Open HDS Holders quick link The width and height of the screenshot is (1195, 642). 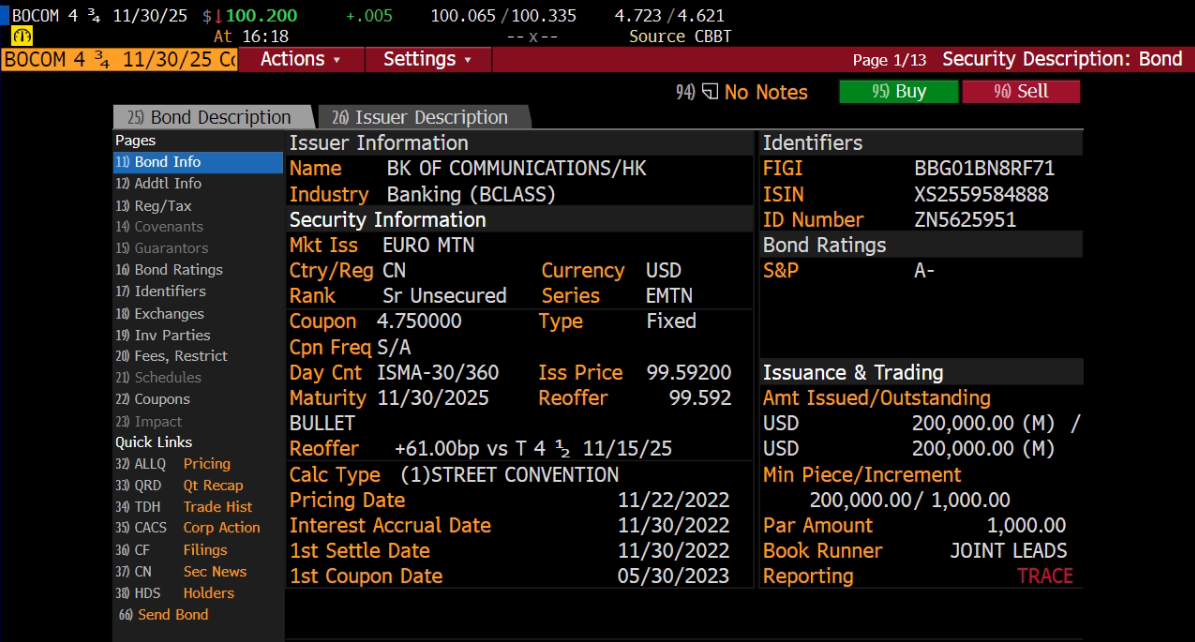(175, 592)
